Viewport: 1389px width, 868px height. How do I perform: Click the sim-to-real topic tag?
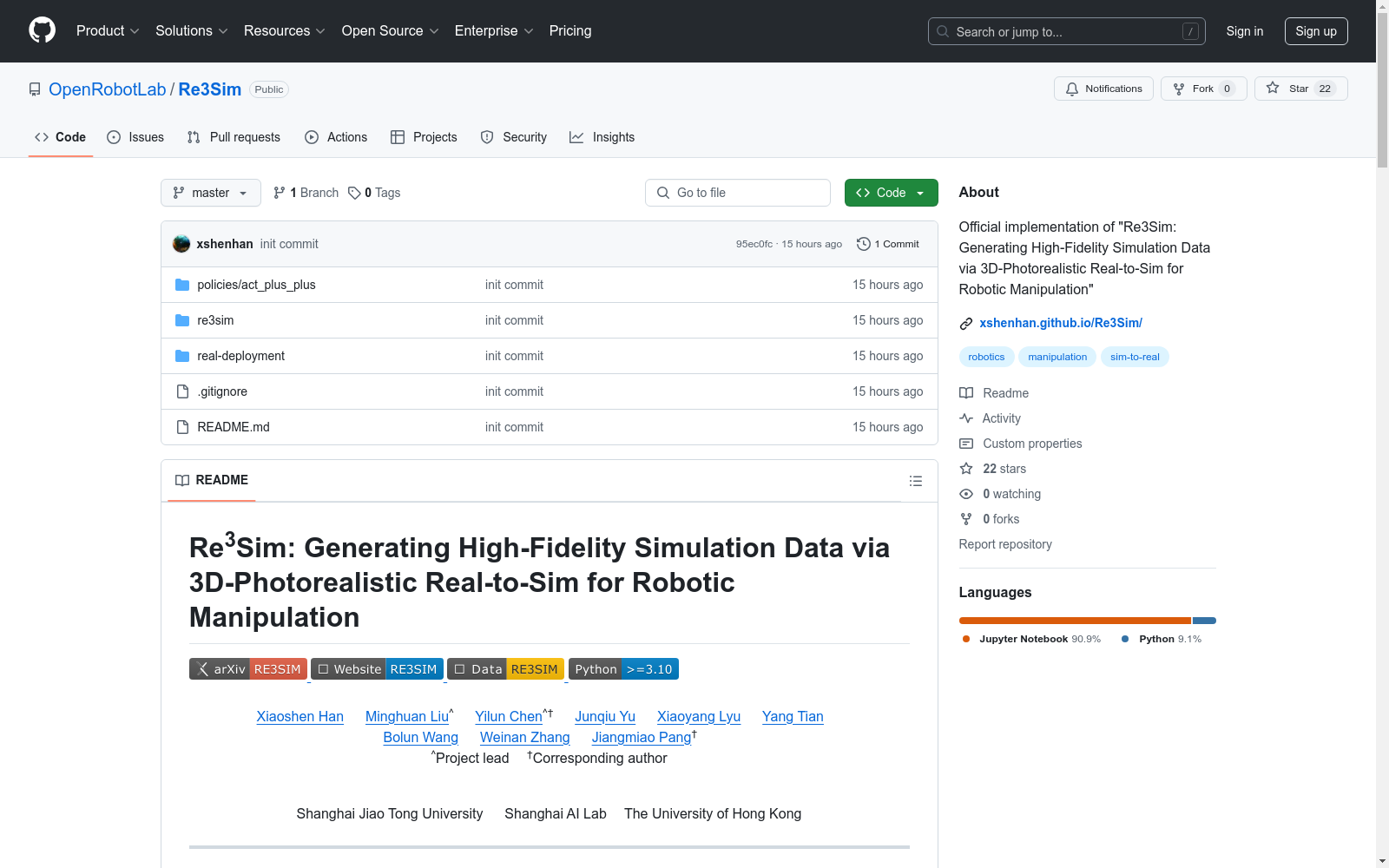point(1135,357)
